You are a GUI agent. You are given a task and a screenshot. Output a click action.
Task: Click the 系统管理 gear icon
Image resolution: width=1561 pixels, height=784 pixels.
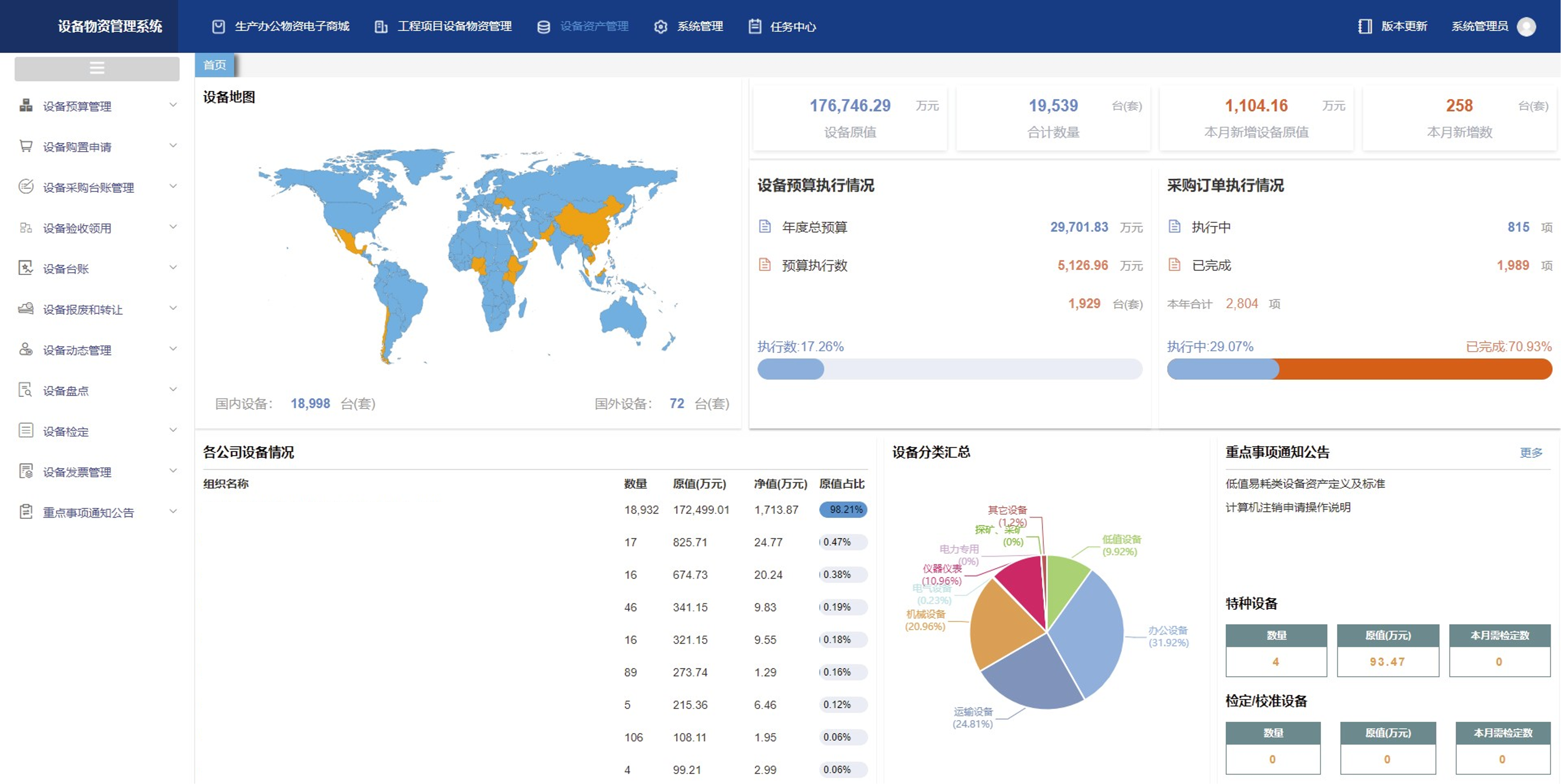point(660,27)
